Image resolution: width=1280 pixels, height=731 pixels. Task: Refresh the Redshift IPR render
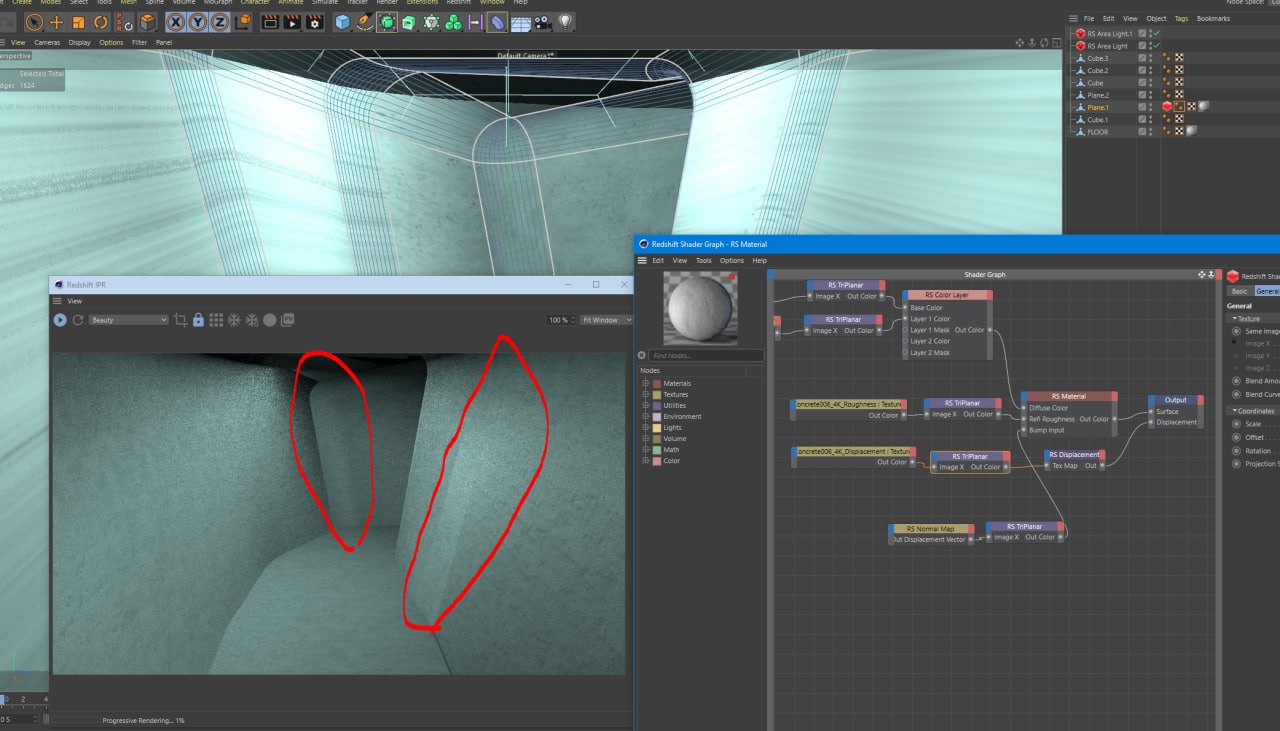coord(77,320)
